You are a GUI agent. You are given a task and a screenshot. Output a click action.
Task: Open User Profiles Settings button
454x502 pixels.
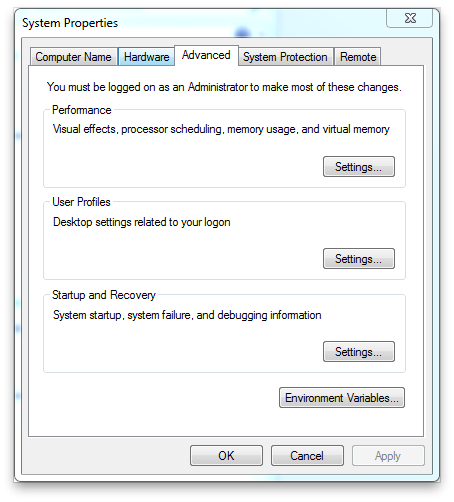[x=359, y=259]
